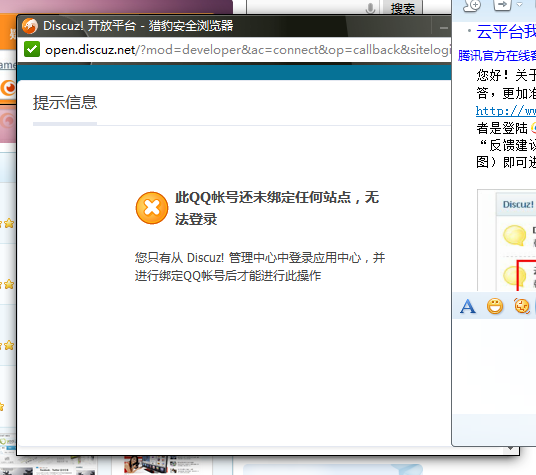Viewport: 536px width, 475px height.
Task: Click the add-contact icon in chat window
Action: pos(472,5)
